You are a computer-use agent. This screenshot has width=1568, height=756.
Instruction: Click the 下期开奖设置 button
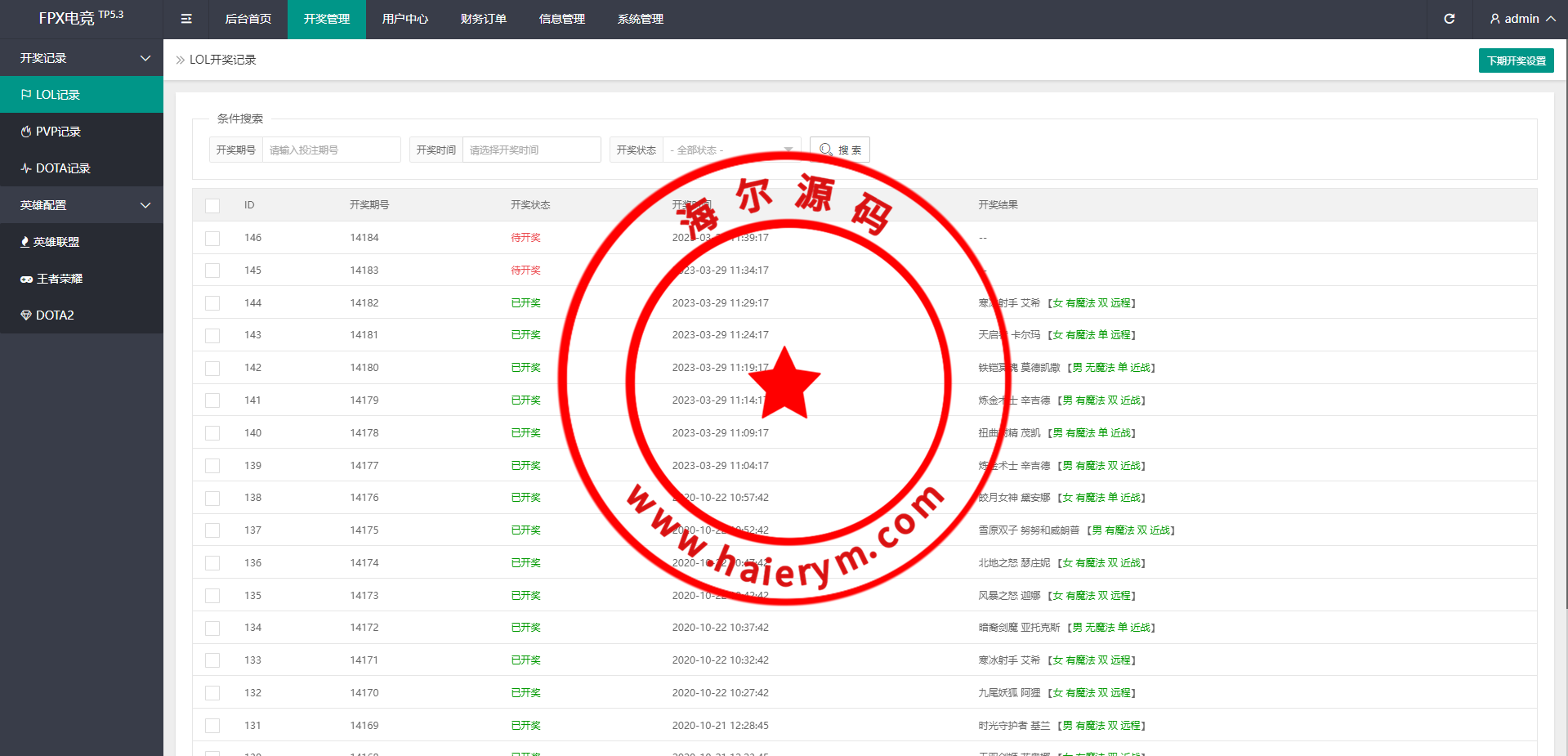click(1516, 60)
